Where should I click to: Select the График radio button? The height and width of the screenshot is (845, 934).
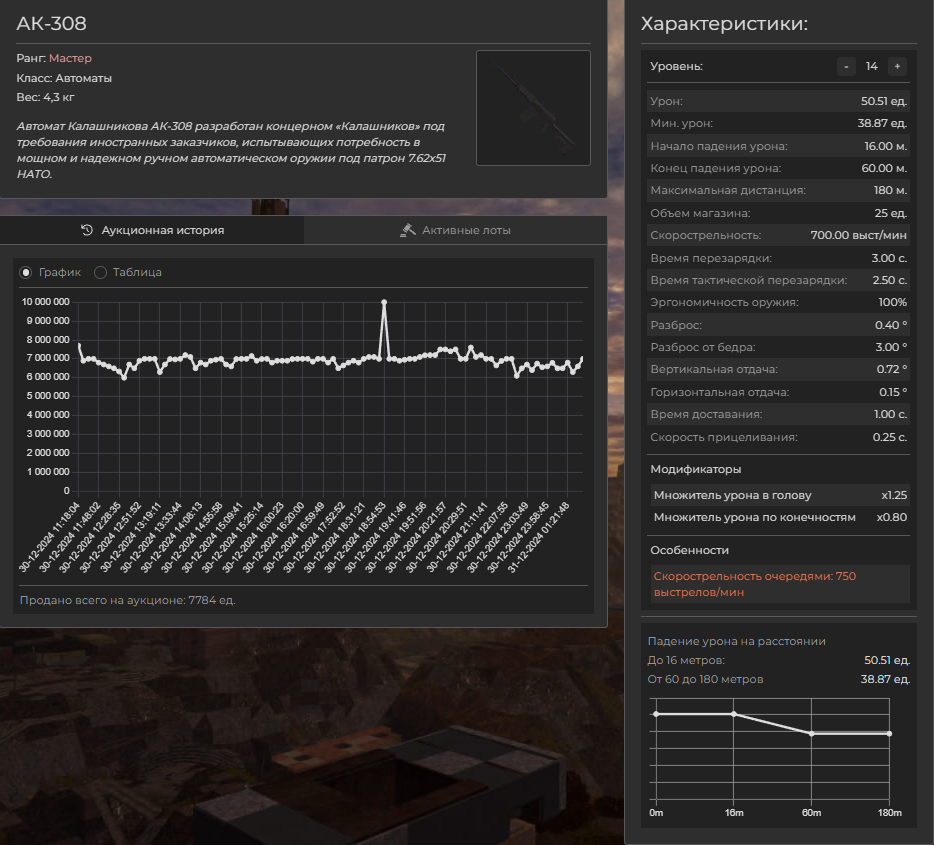pyautogui.click(x=26, y=272)
